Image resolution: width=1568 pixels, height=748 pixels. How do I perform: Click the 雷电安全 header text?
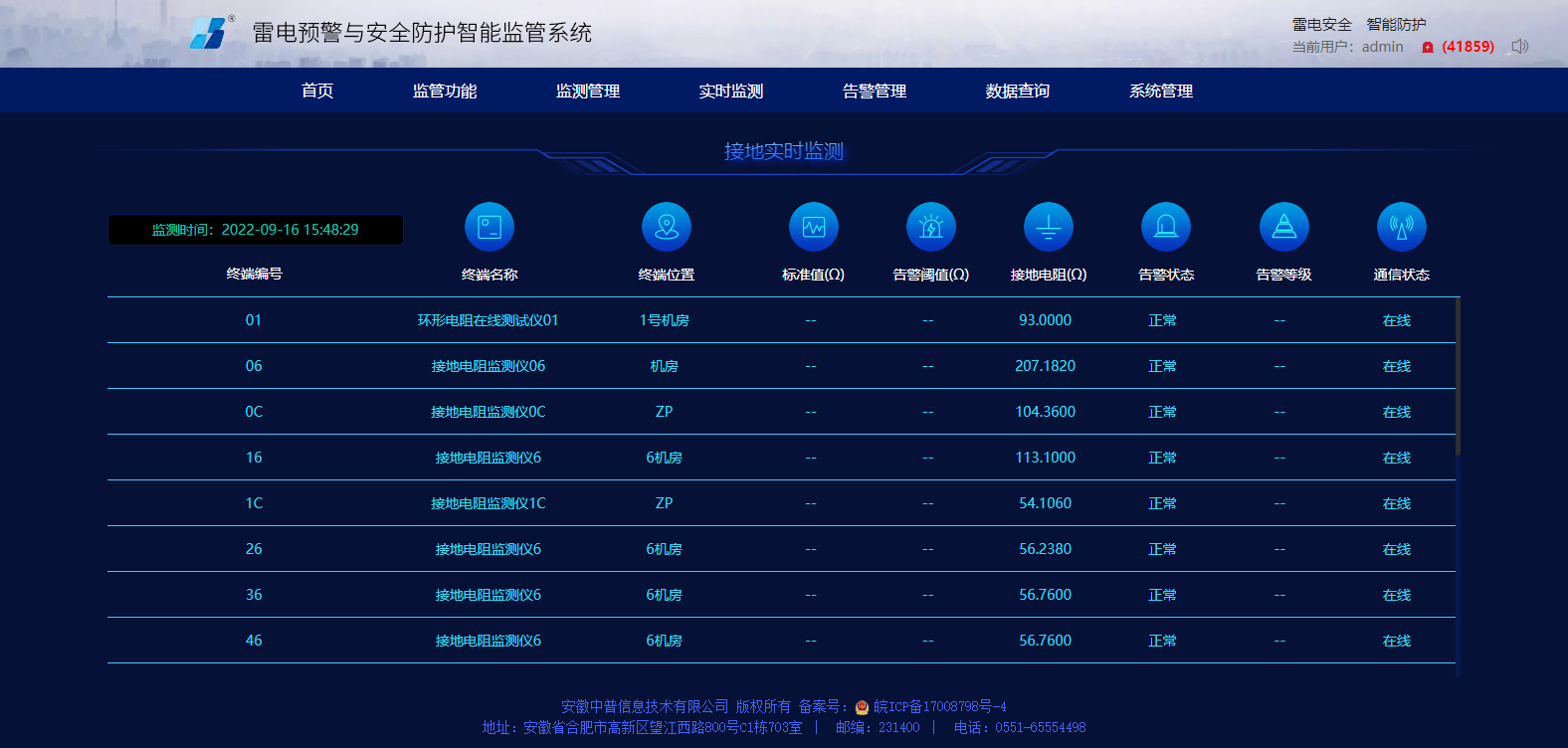point(1321,24)
